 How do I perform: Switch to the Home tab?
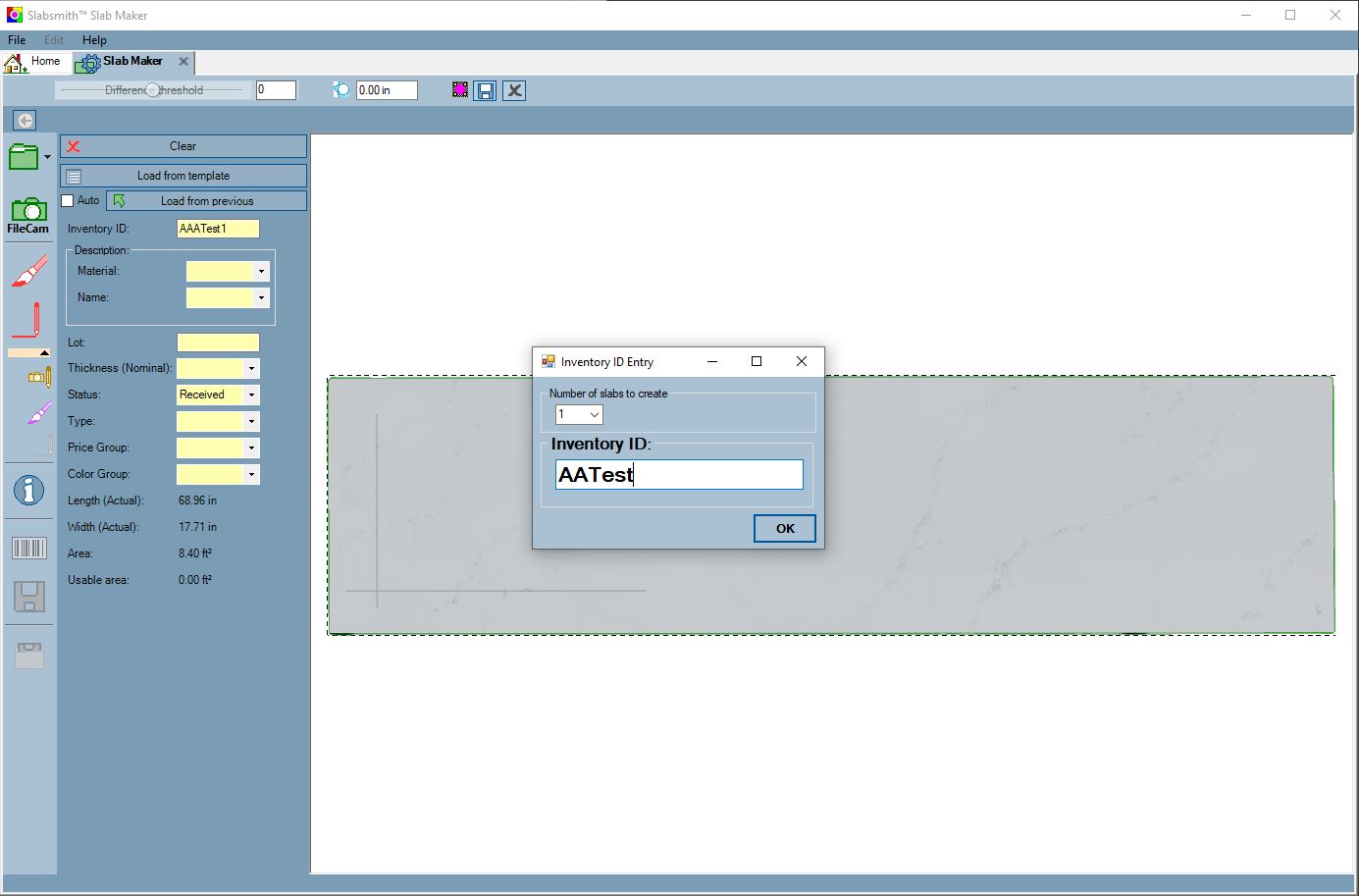coord(34,62)
